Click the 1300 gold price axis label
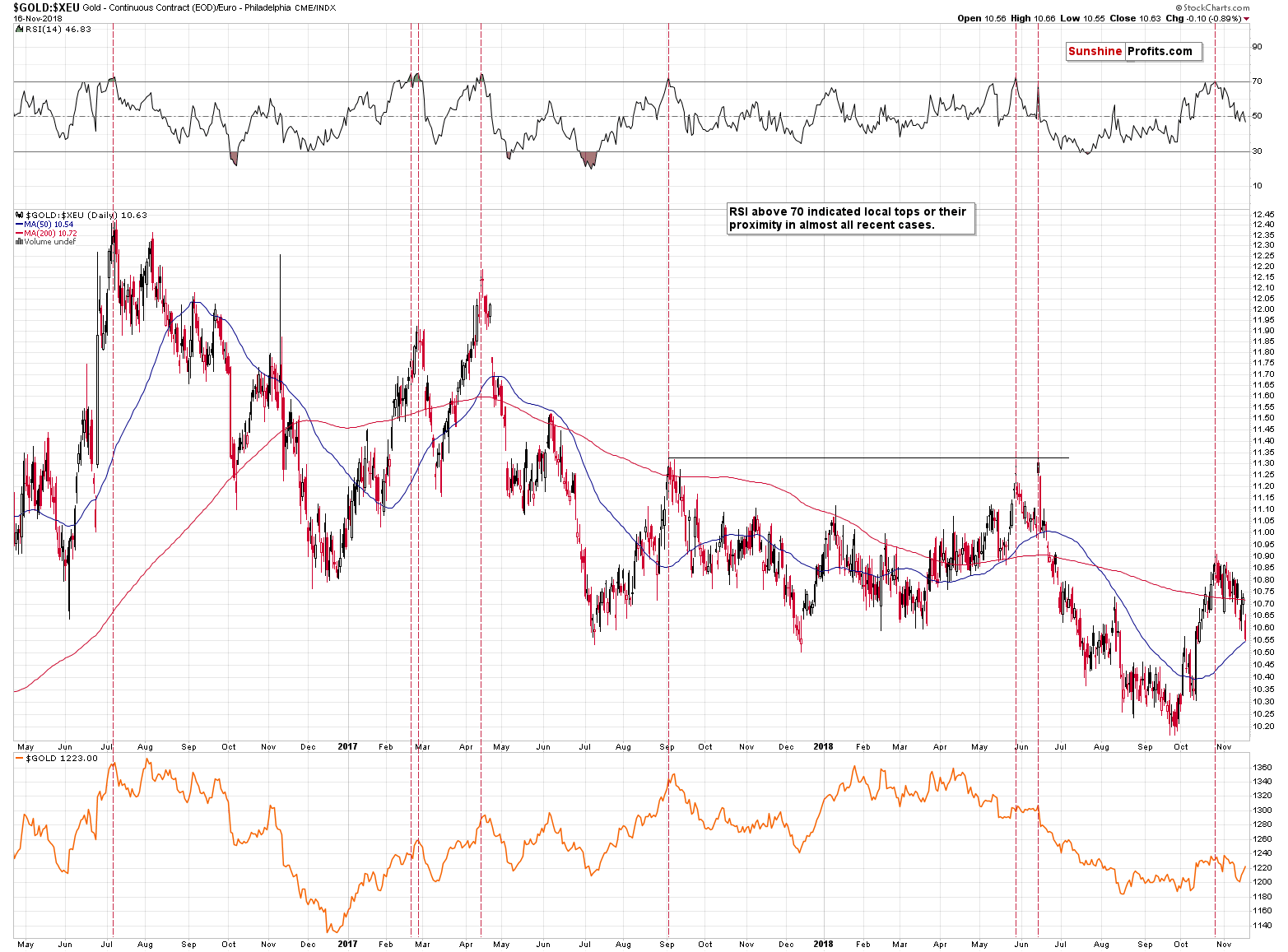1288x952 pixels. pyautogui.click(x=1262, y=810)
